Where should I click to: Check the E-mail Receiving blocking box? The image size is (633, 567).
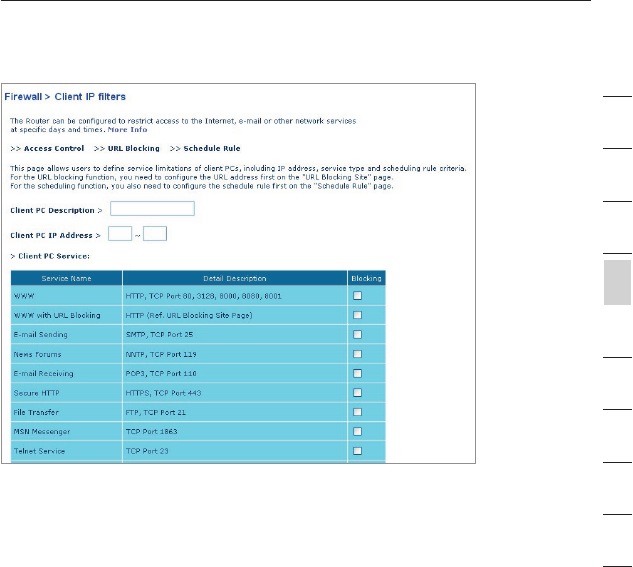(357, 373)
